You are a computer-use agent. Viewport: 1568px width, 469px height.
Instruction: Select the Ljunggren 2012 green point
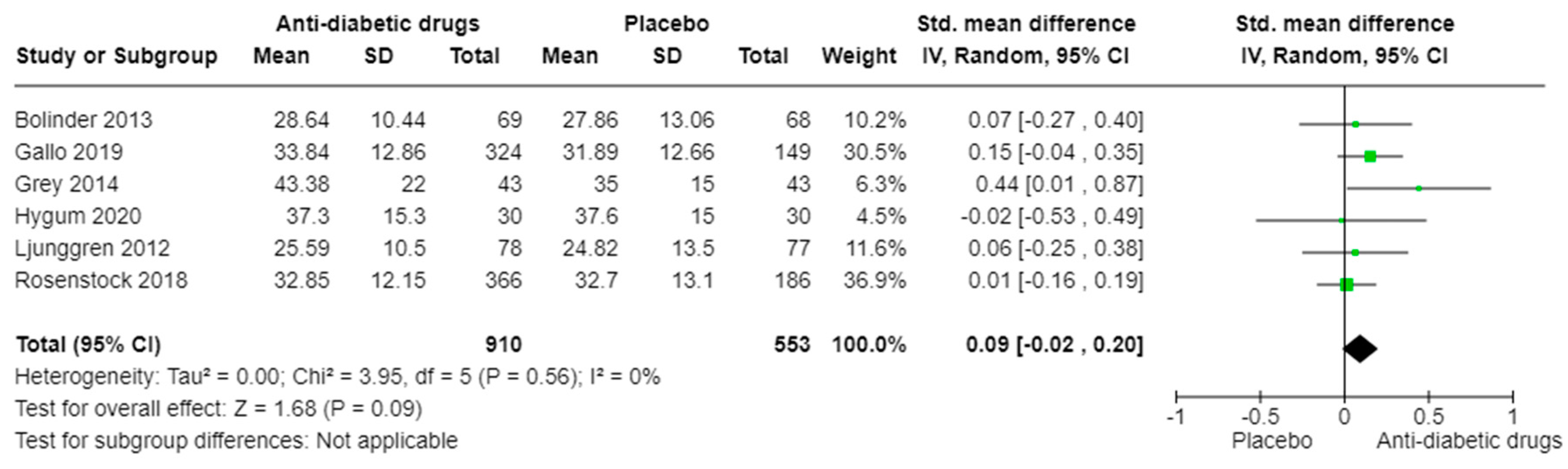tap(1355, 252)
